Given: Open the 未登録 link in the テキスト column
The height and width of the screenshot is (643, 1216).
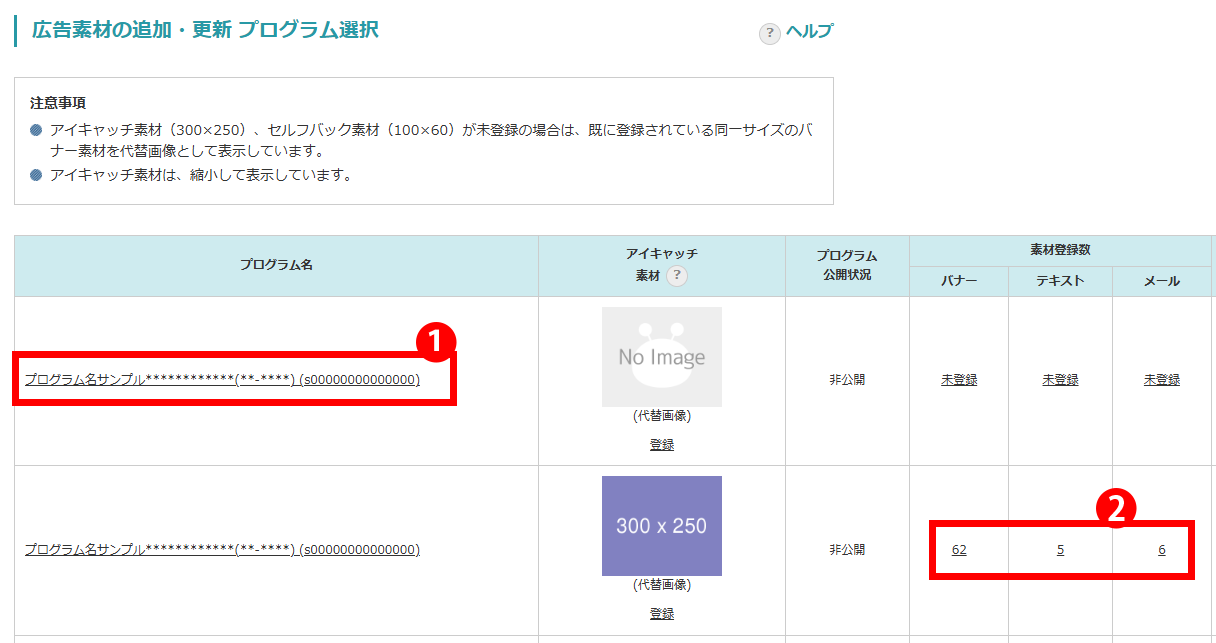Looking at the screenshot, I should coord(1060,380).
